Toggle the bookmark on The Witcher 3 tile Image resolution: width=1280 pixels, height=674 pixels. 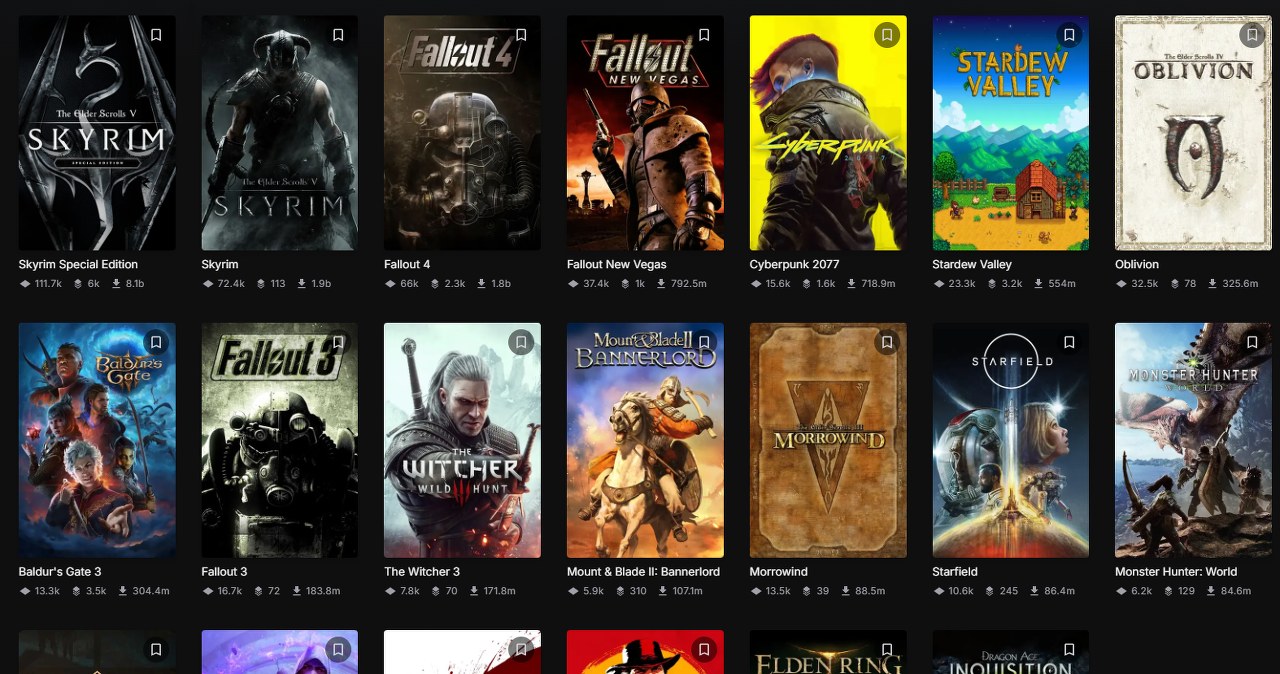(521, 342)
